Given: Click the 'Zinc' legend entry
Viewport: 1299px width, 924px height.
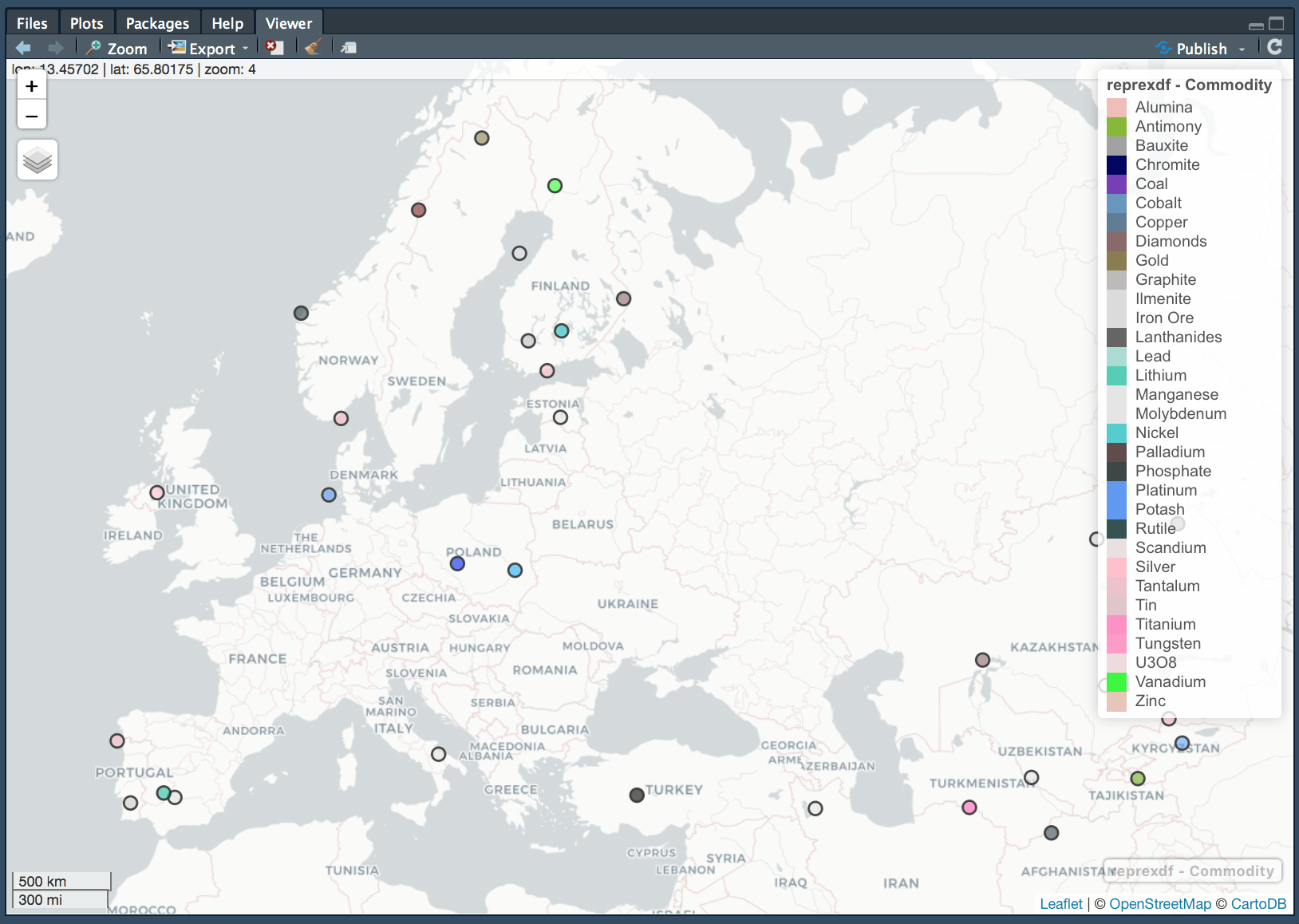Looking at the screenshot, I should [1151, 701].
